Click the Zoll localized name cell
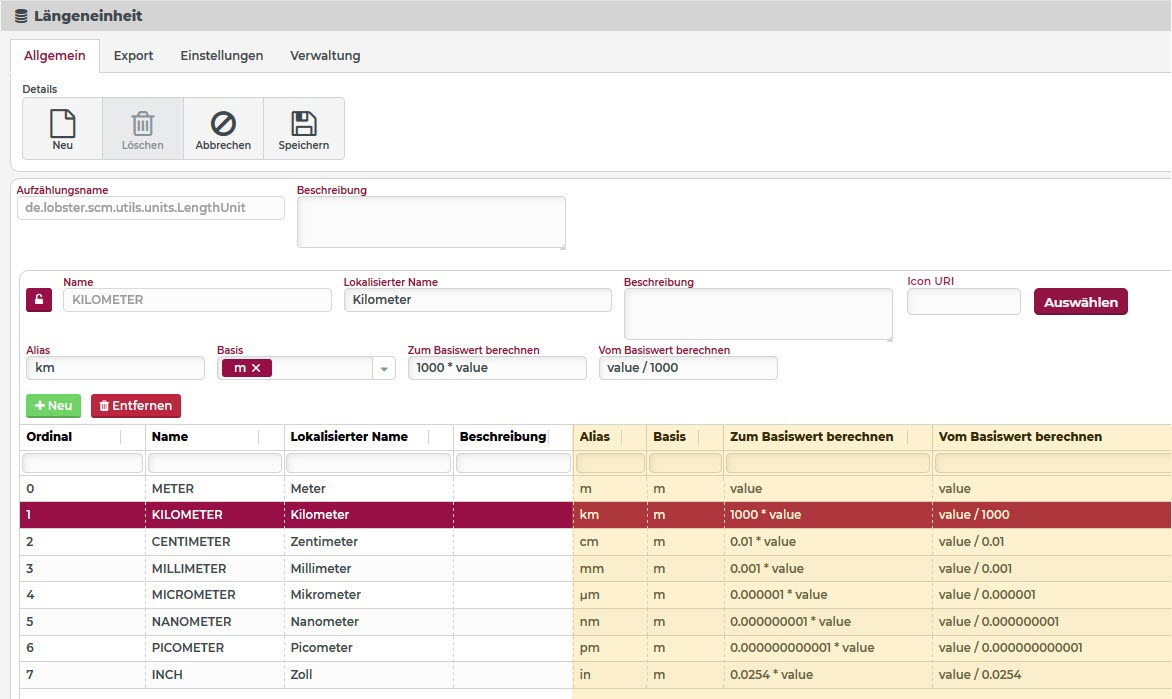Image resolution: width=1172 pixels, height=699 pixels. point(368,674)
